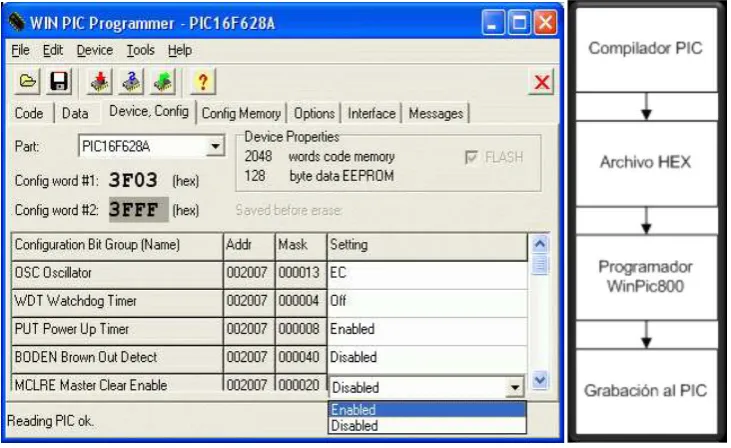Click the Grabación al PIC diagram box
The image size is (731, 448).
[646, 391]
